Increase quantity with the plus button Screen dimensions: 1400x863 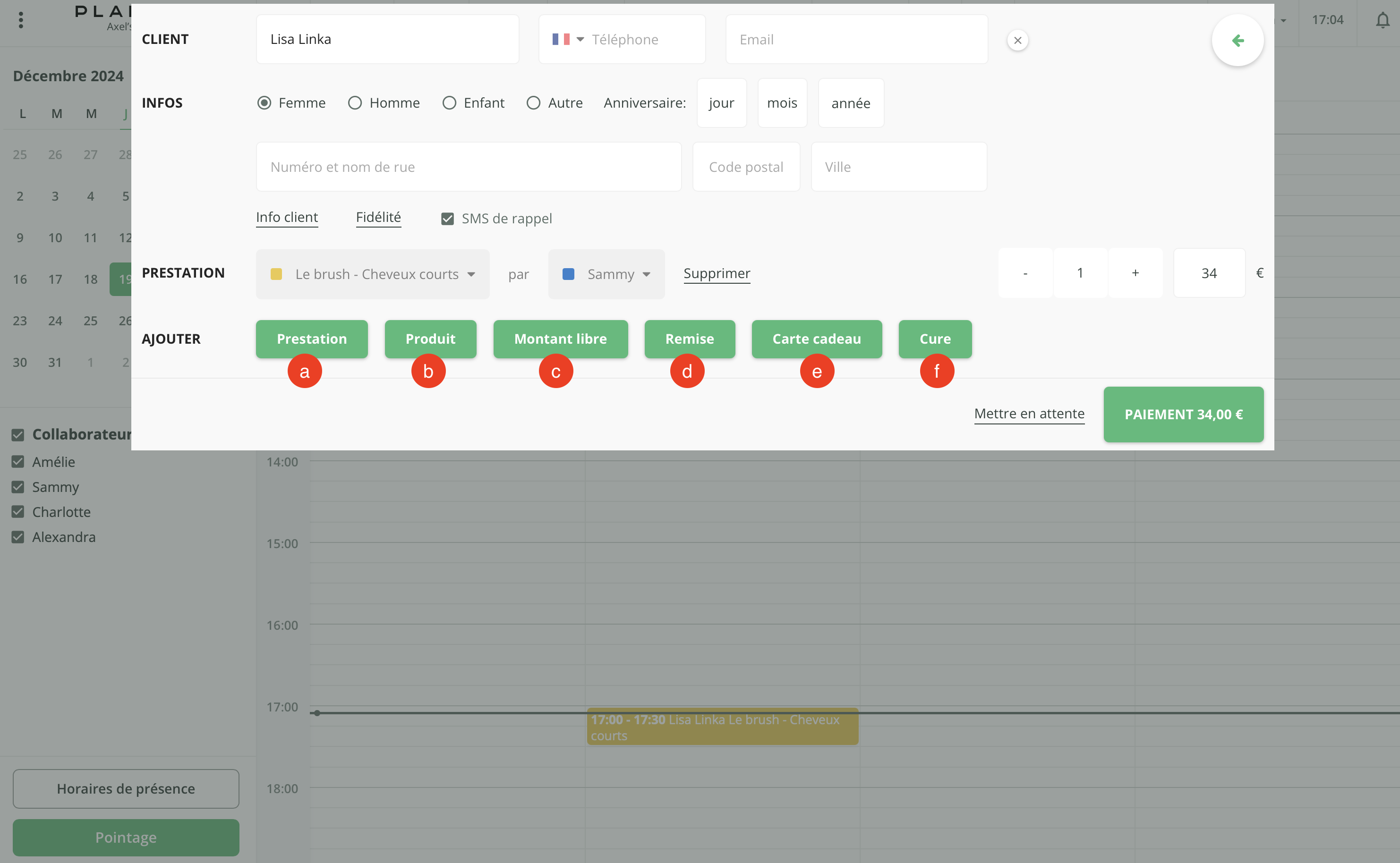click(x=1135, y=273)
